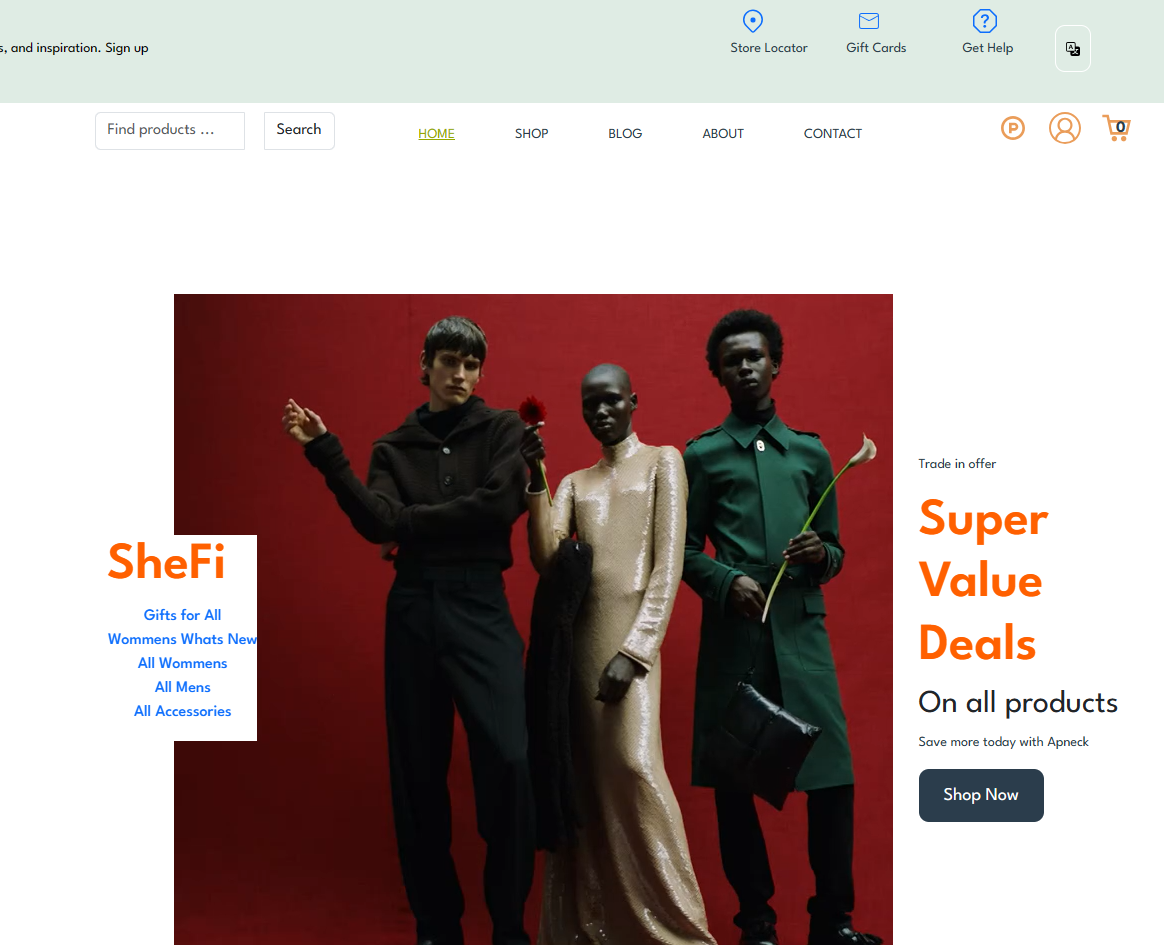Click the Find products search field
Image resolution: width=1164 pixels, height=945 pixels.
coord(170,131)
